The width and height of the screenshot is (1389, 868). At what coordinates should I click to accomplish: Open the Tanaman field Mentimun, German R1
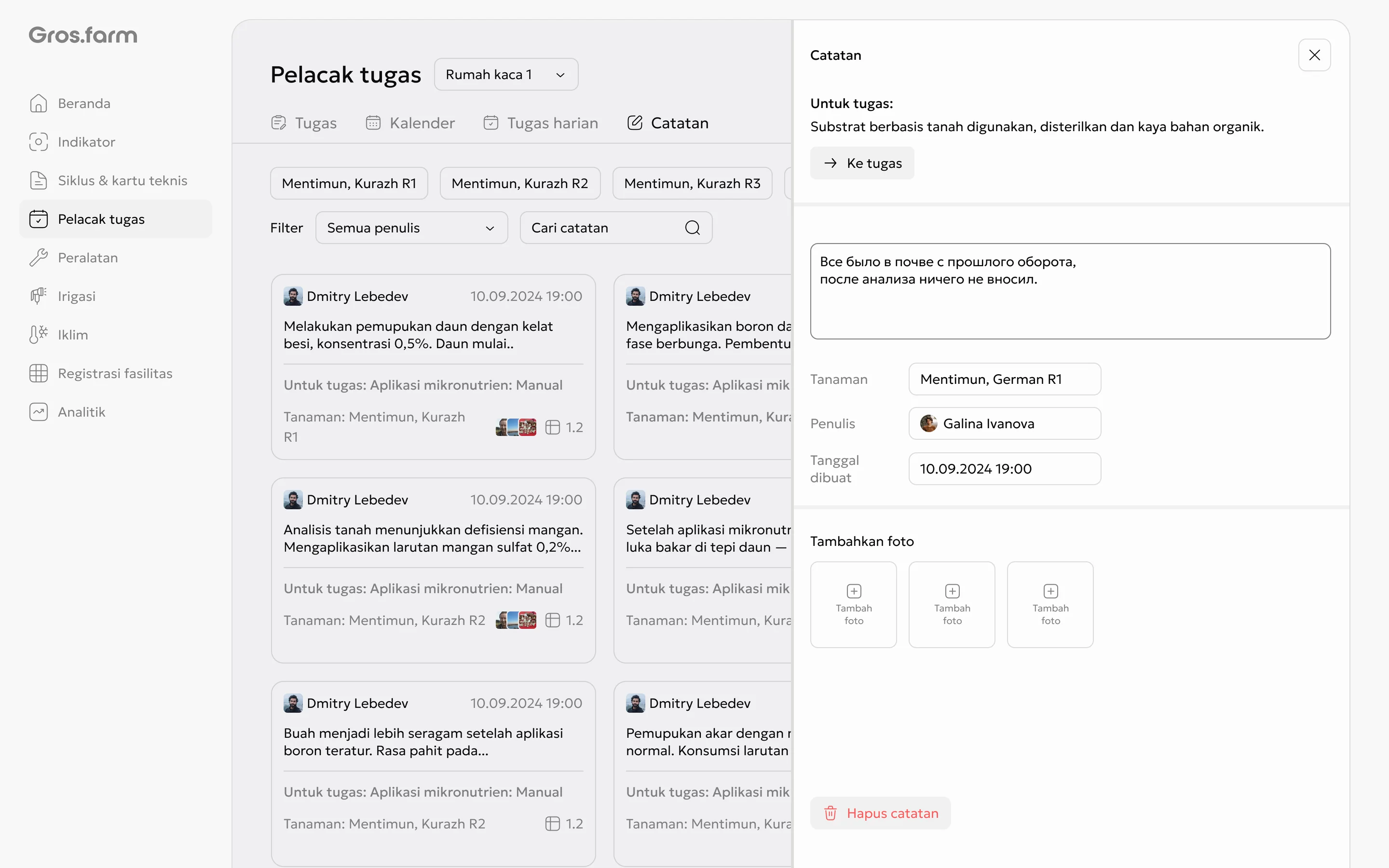pos(1005,379)
